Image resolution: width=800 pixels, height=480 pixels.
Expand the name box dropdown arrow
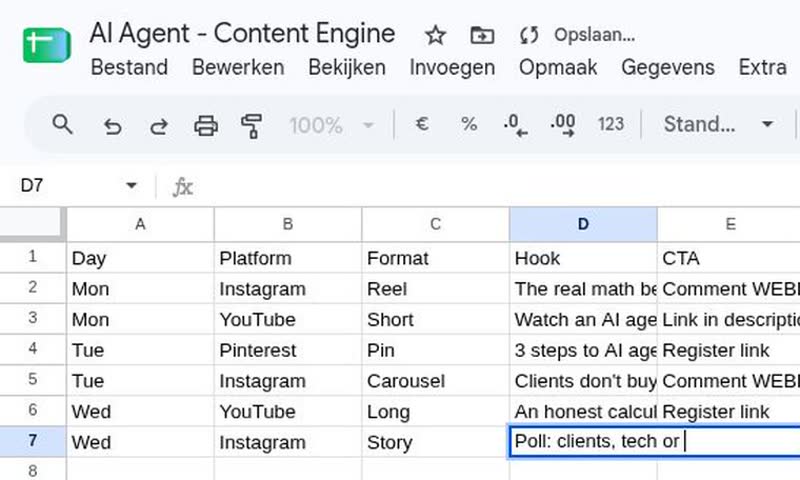pyautogui.click(x=132, y=185)
